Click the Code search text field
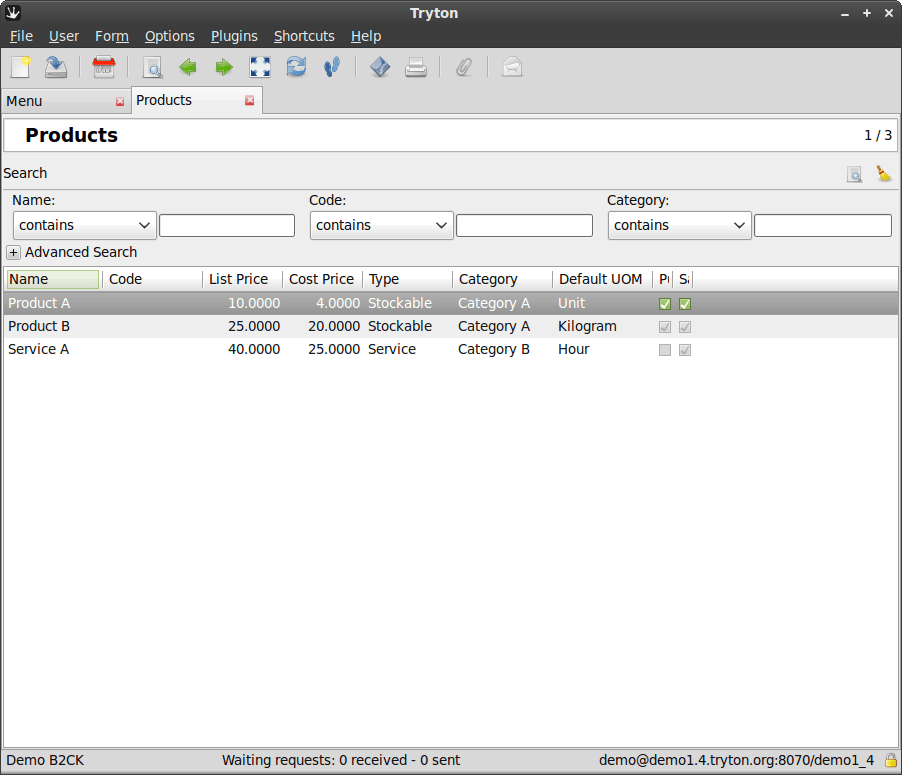 coord(524,226)
